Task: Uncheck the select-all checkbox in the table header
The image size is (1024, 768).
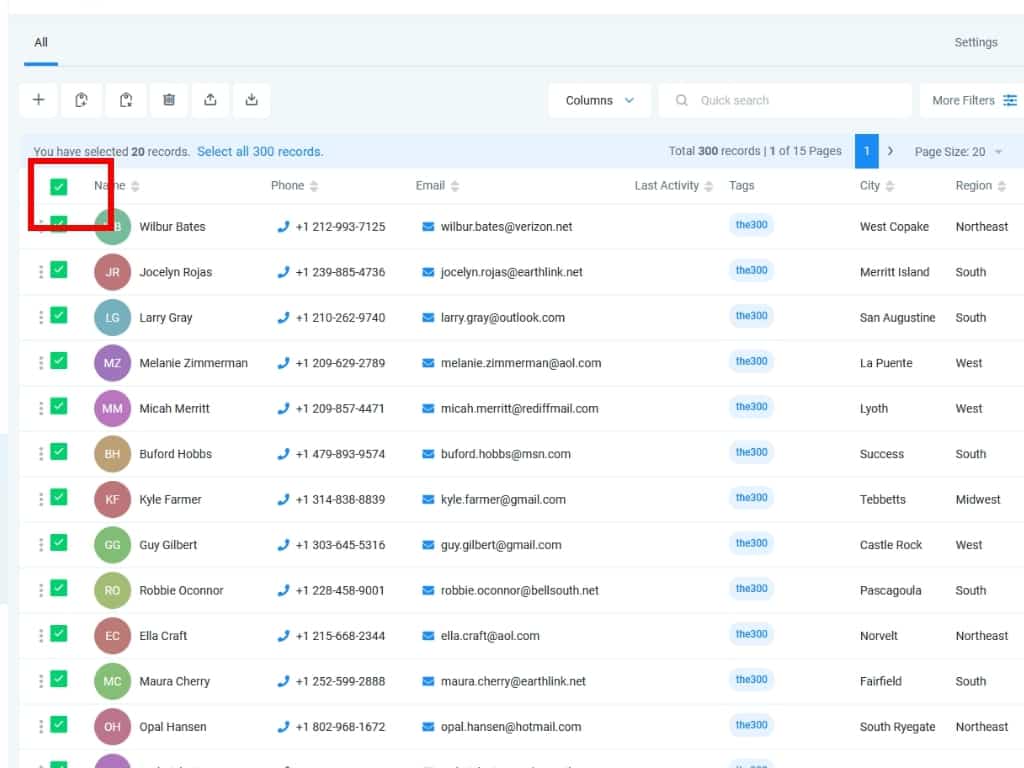Action: pos(59,187)
